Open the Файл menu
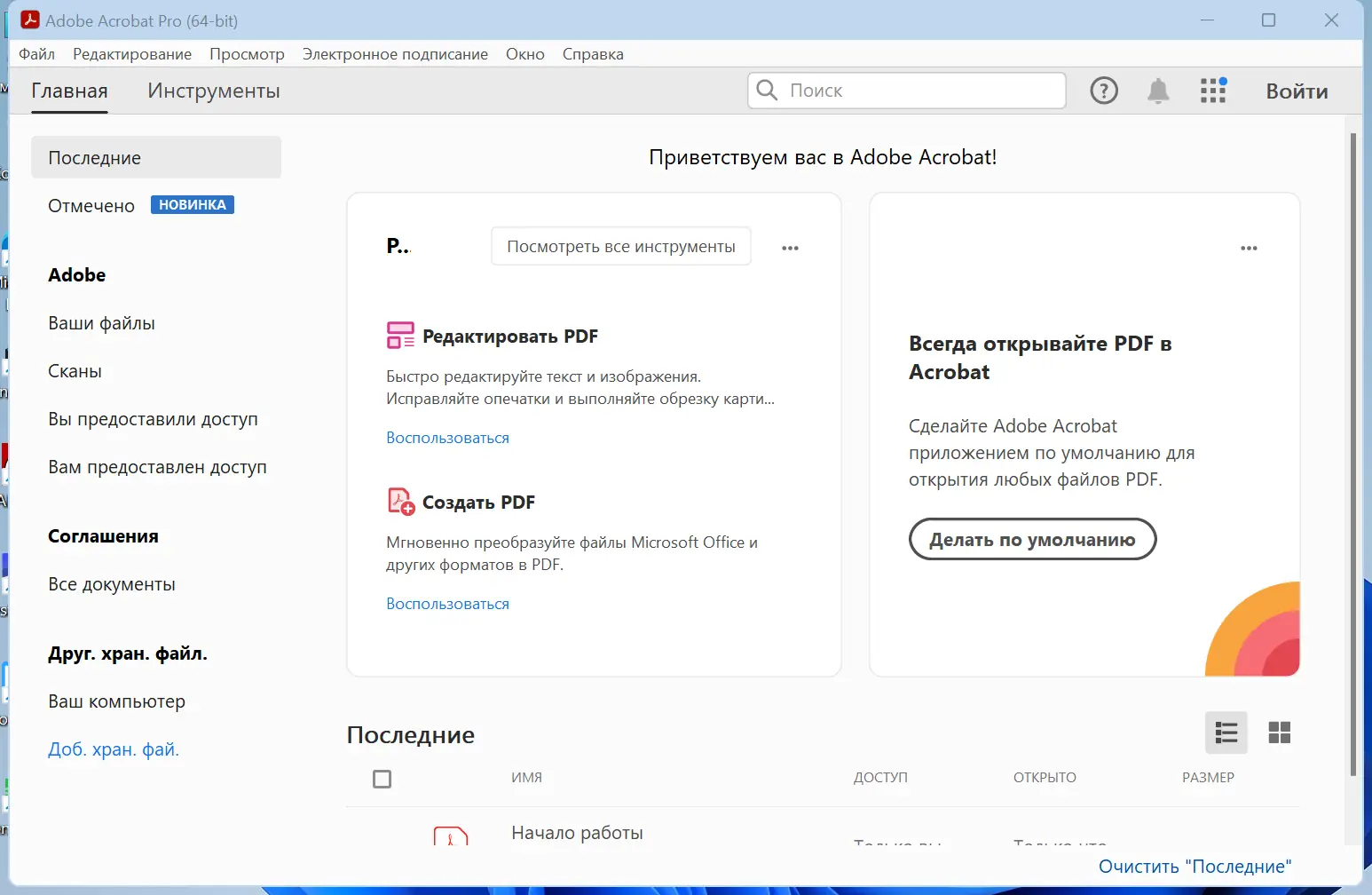Viewport: 1372px width, 895px height. pyautogui.click(x=37, y=54)
